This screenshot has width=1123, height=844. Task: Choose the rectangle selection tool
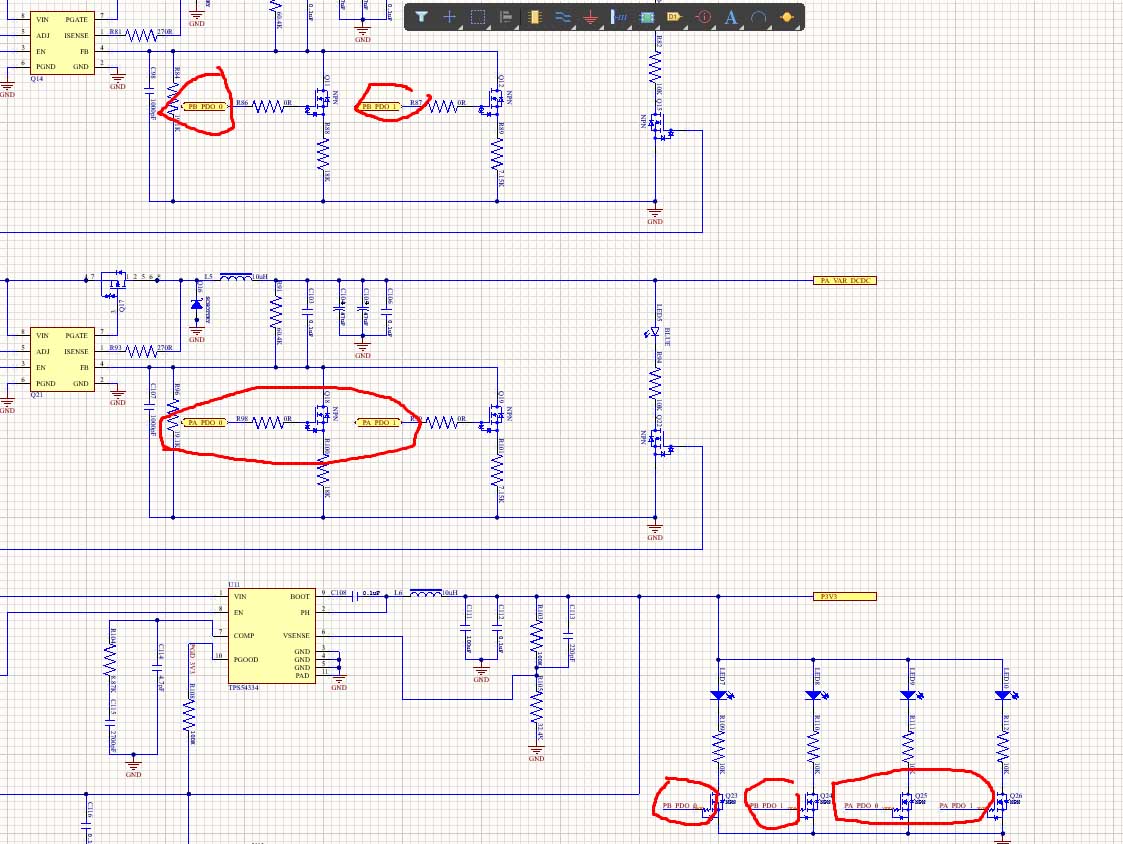pyautogui.click(x=478, y=17)
